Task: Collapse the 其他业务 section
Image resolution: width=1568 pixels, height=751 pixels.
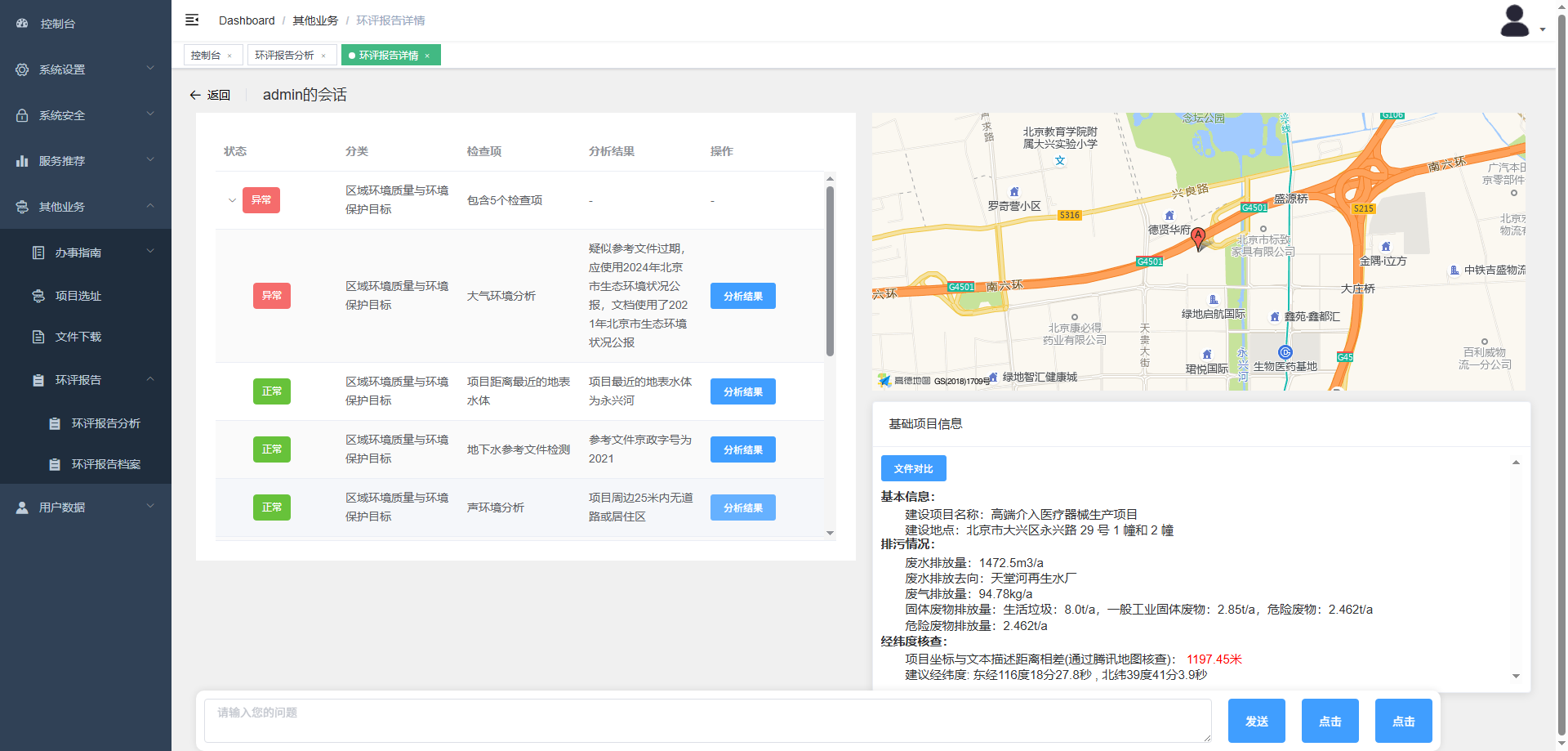Action: (x=150, y=206)
